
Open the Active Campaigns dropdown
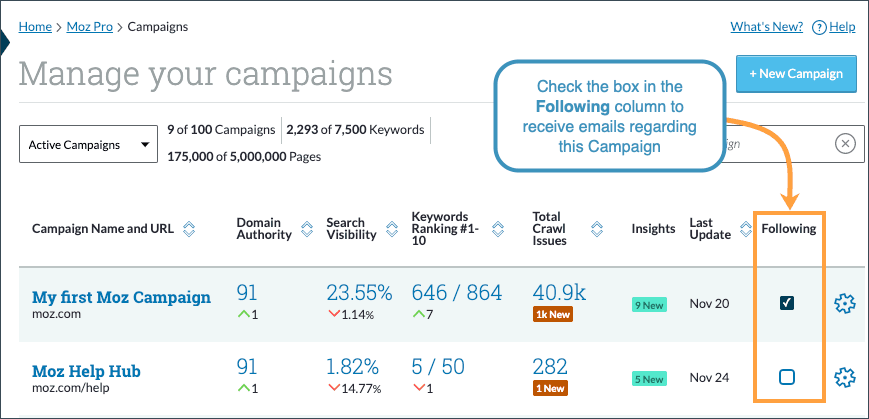click(x=89, y=145)
